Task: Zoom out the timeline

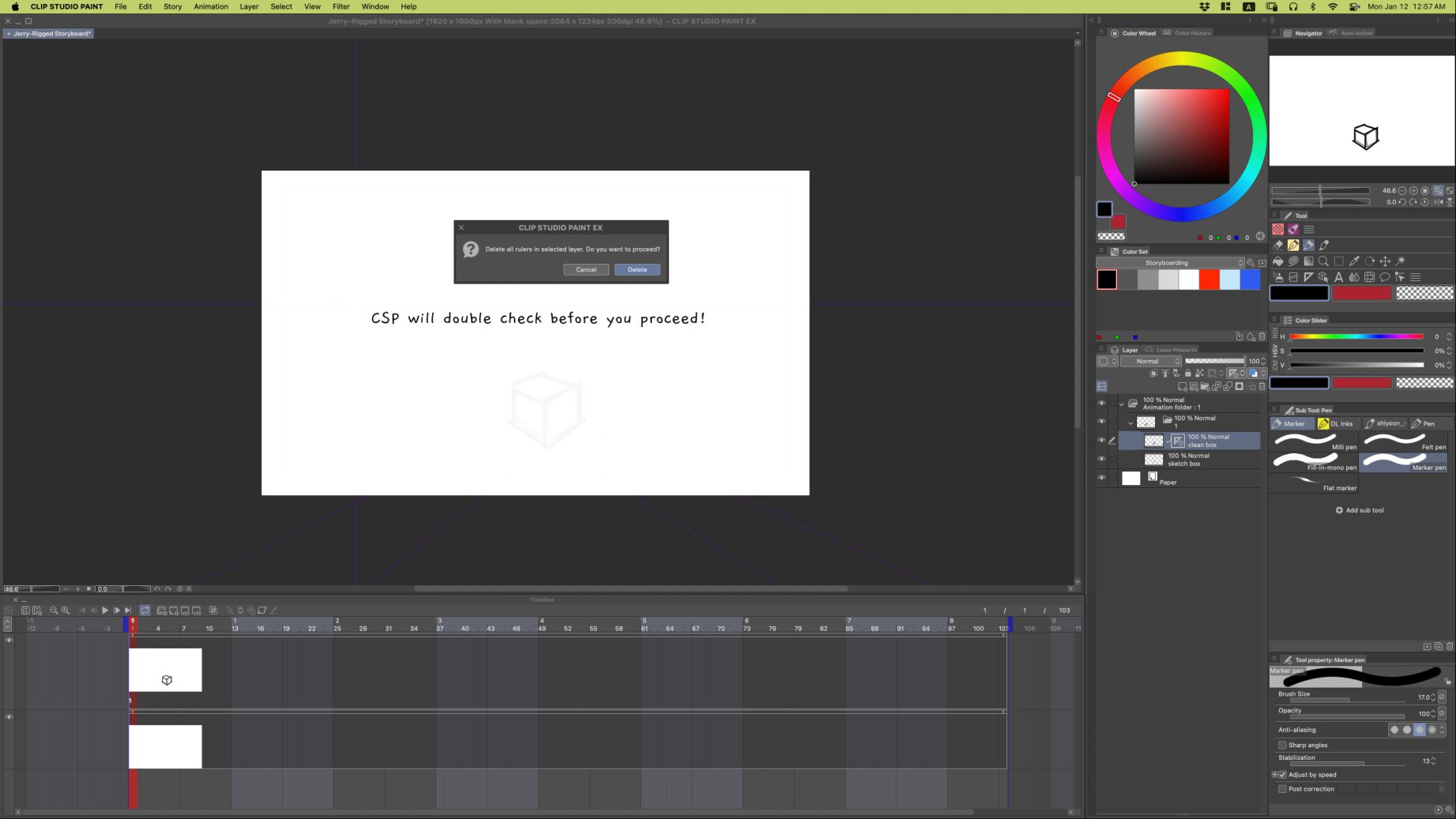Action: (x=54, y=610)
